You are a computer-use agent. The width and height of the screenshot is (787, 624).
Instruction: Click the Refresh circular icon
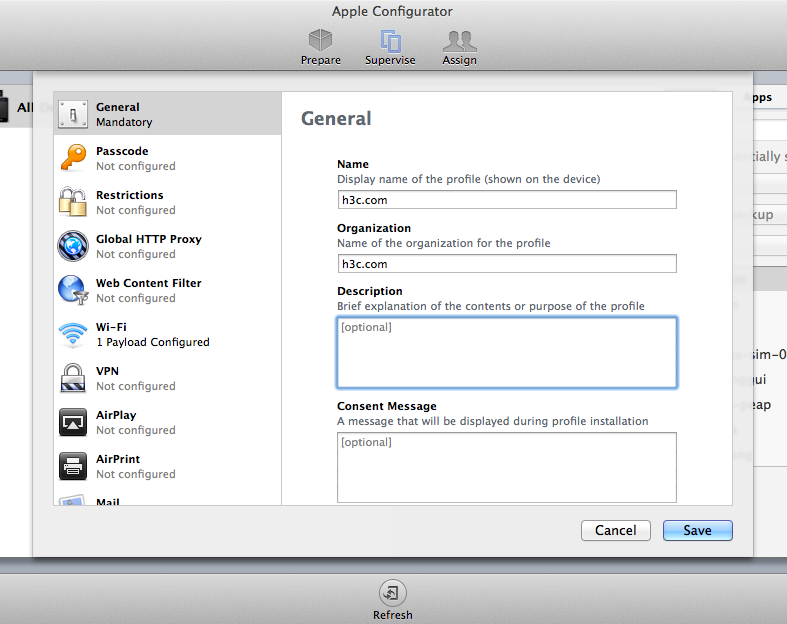[x=392, y=593]
